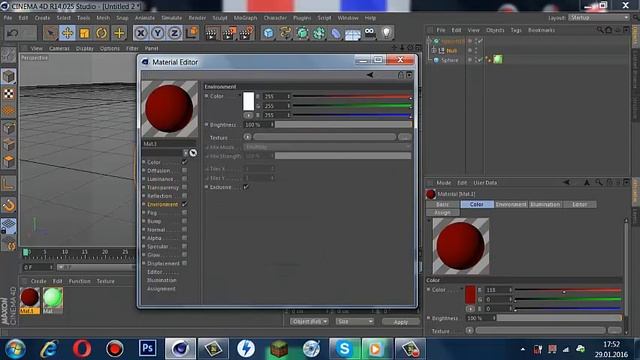Open the Mix Mode dropdown

tap(327, 147)
